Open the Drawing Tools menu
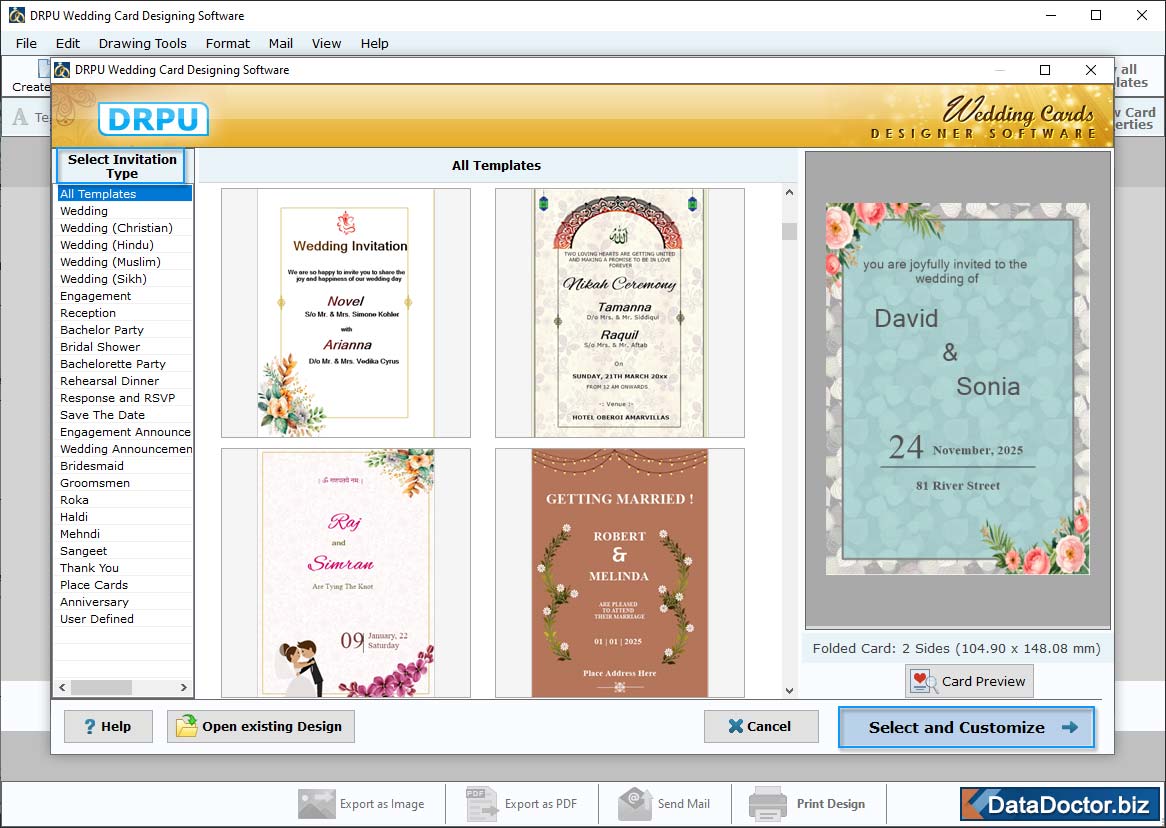This screenshot has height=828, width=1166. click(x=143, y=43)
